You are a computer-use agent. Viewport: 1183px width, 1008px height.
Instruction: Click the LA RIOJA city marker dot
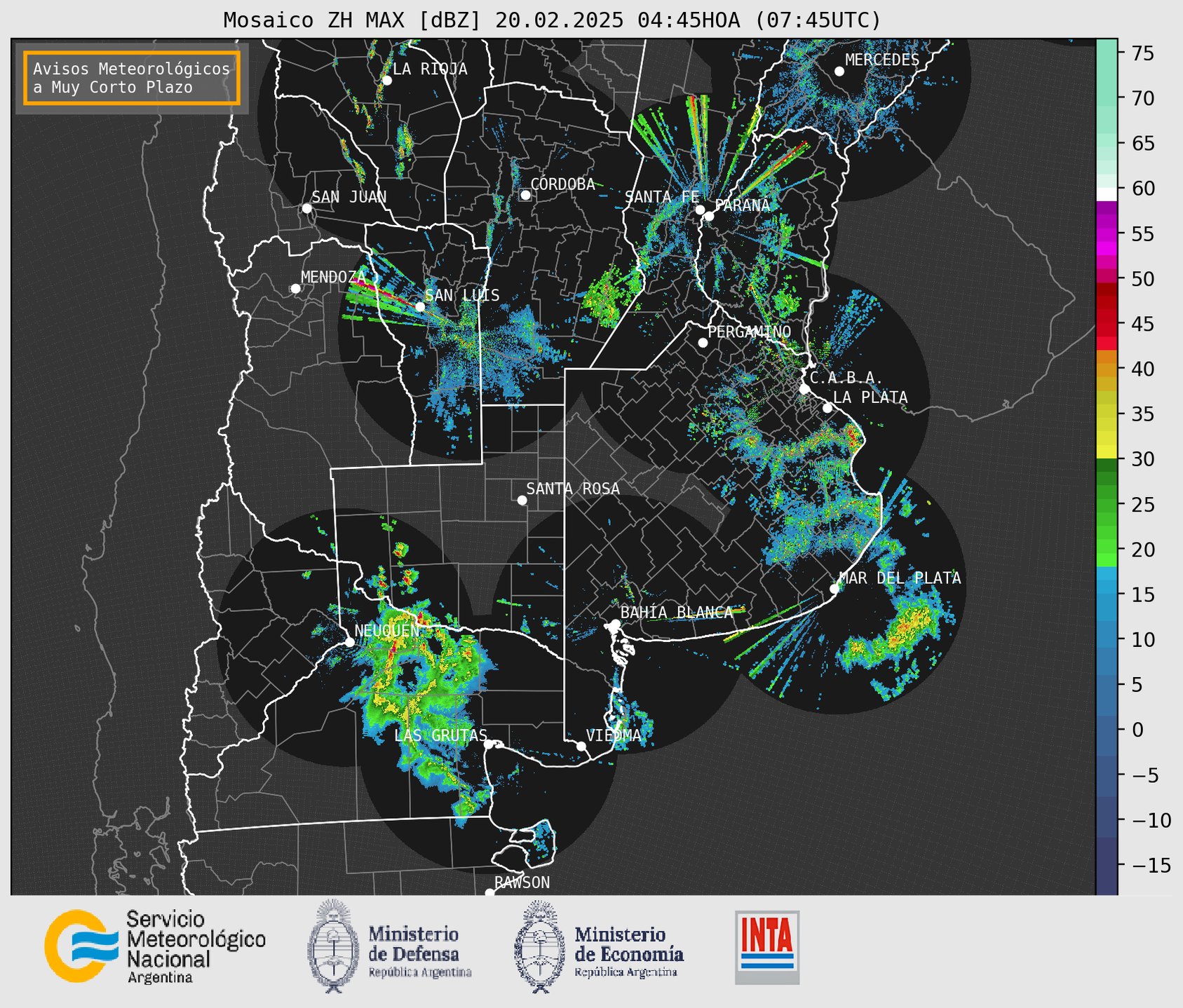386,81
